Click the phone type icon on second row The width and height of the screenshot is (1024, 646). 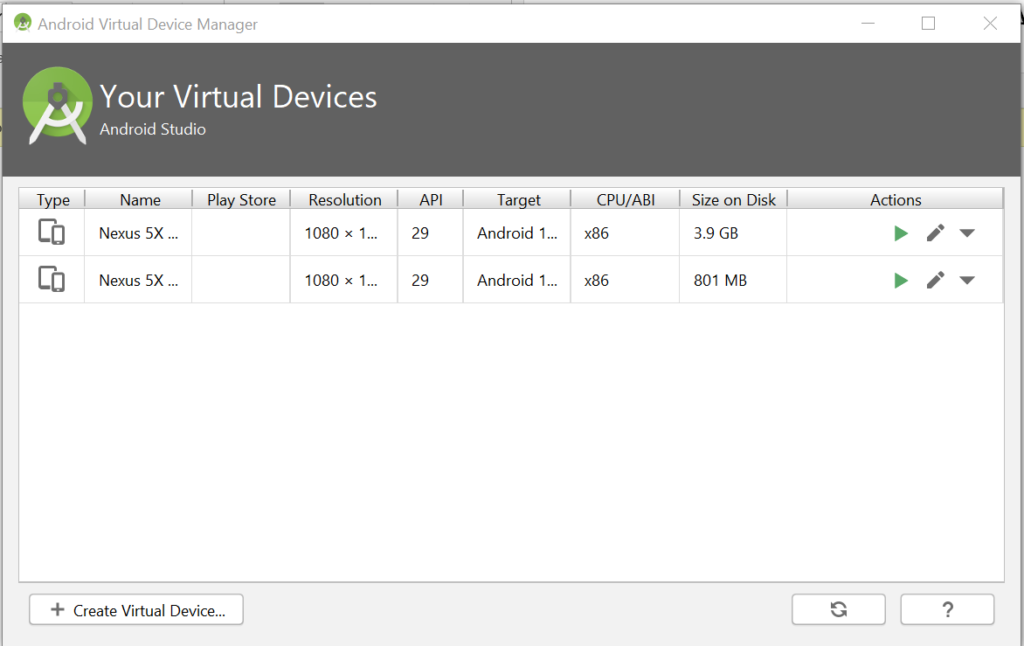coord(51,280)
